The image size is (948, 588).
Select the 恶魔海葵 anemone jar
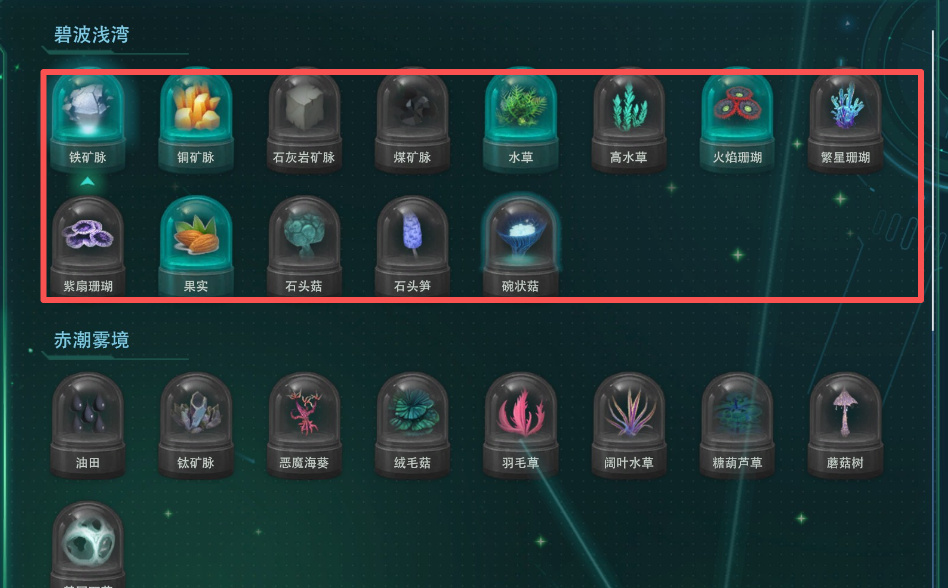304,425
